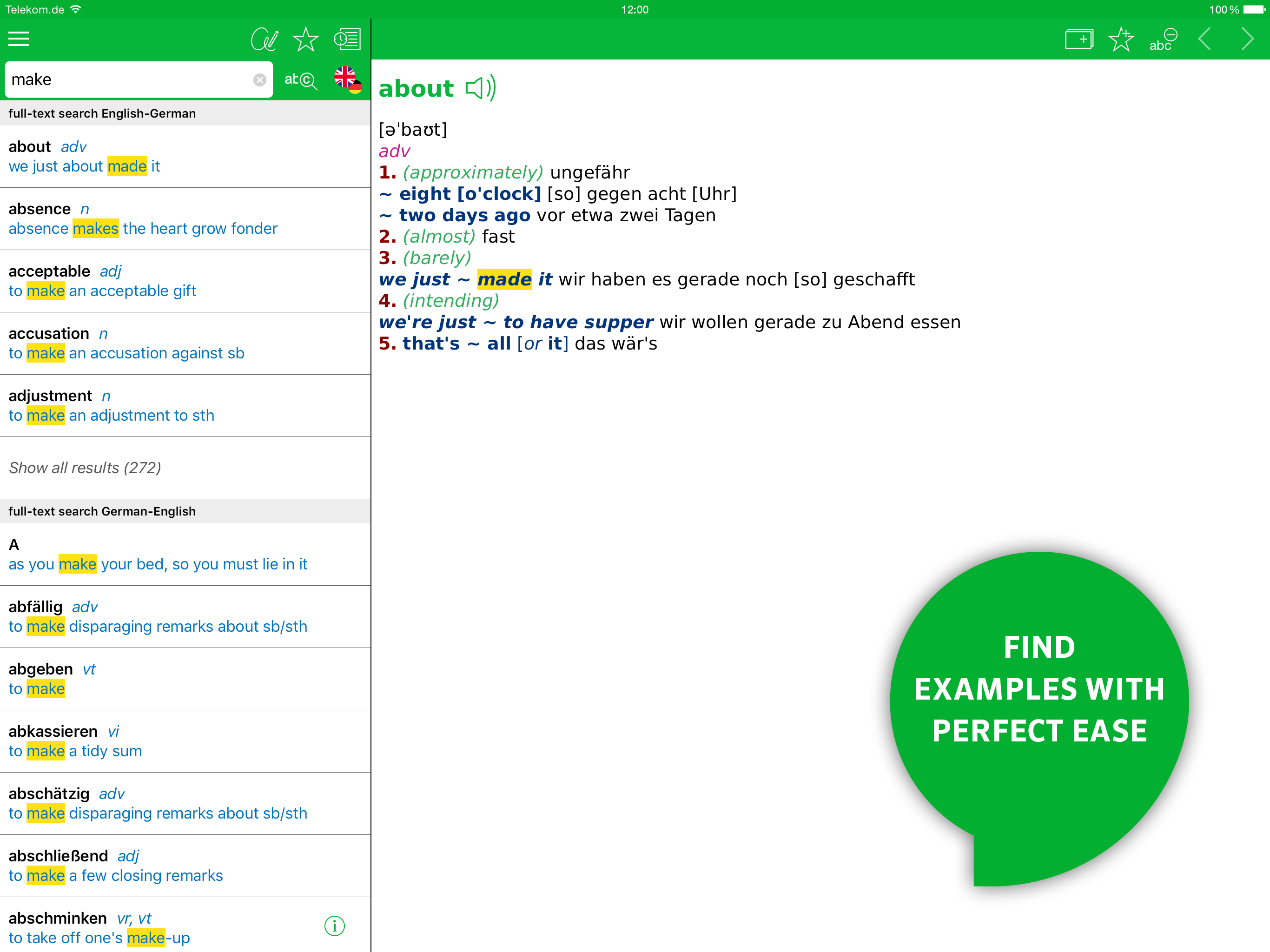This screenshot has width=1270, height=952.
Task: Tap info icon next to abschminken
Action: tap(334, 926)
